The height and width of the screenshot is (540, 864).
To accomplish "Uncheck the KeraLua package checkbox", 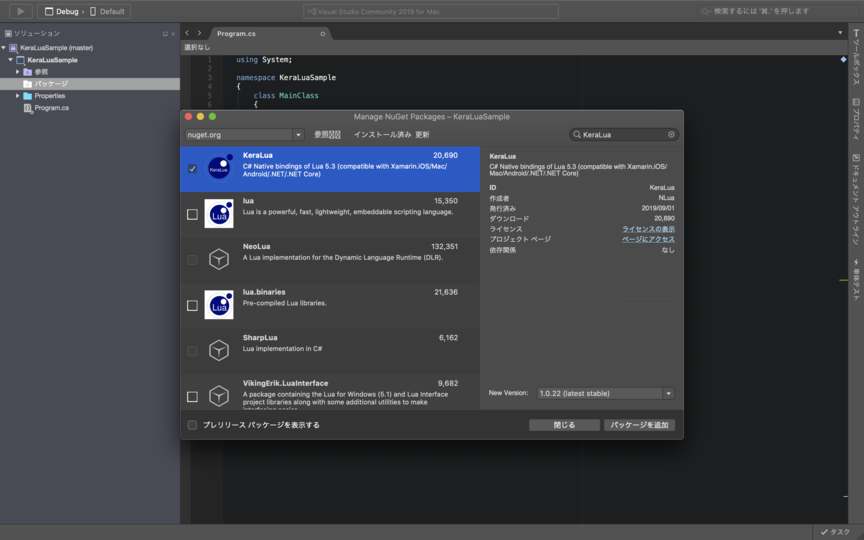I will pos(192,169).
